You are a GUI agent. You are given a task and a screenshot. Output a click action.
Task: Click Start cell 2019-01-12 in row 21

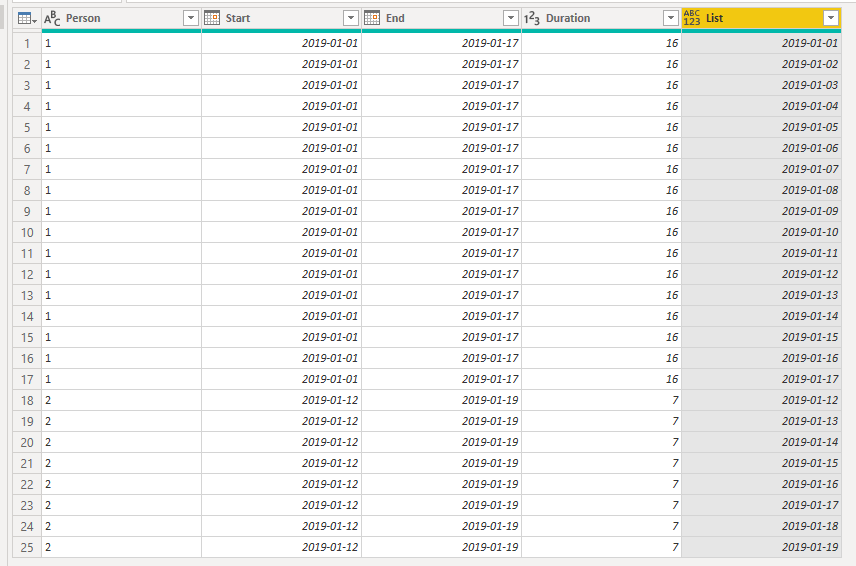[281, 463]
